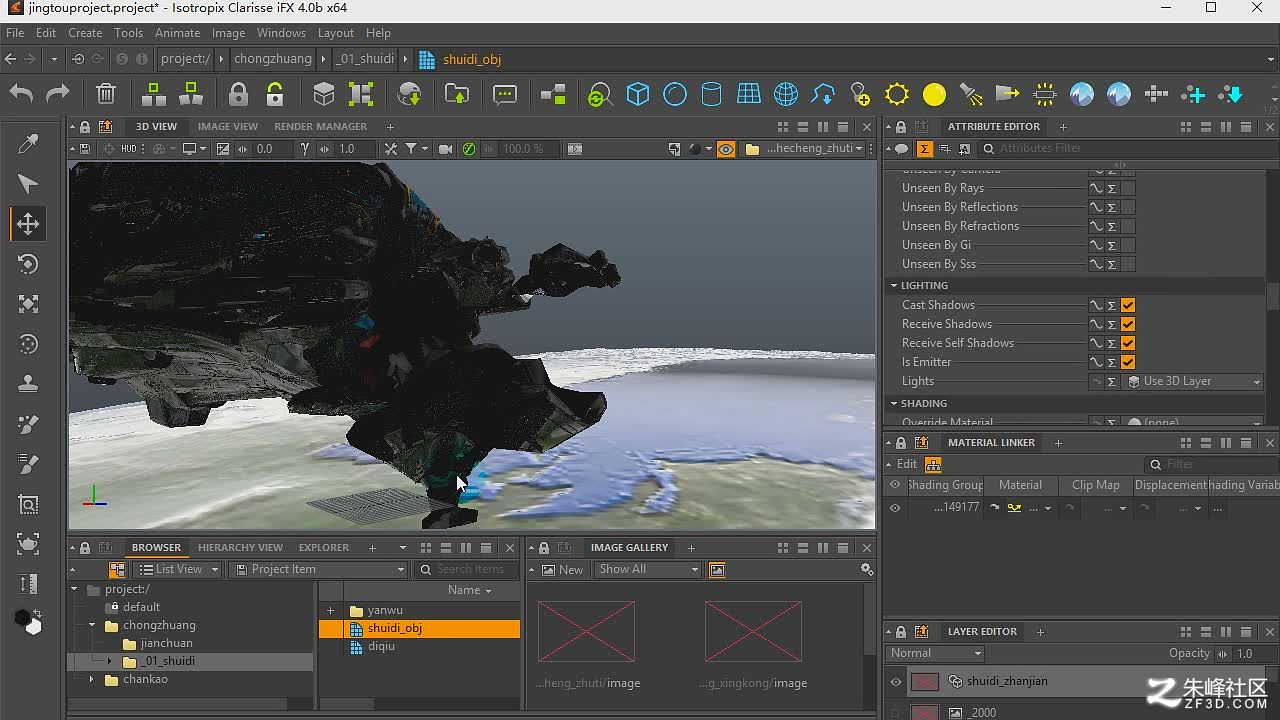
Task: Activate the scale tool
Action: [28, 304]
